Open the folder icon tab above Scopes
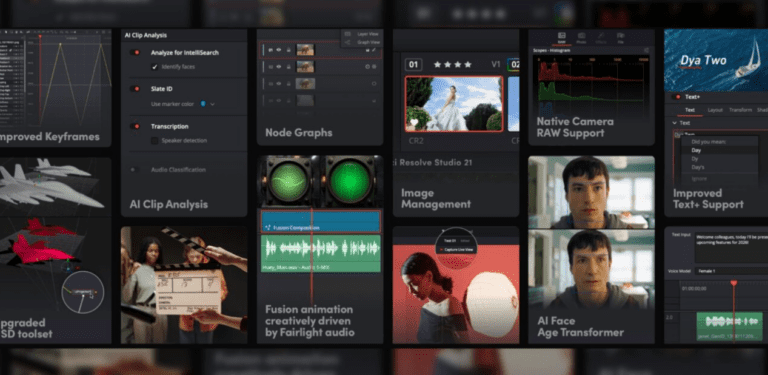Viewport: 768px width, 375px height. [x=621, y=38]
